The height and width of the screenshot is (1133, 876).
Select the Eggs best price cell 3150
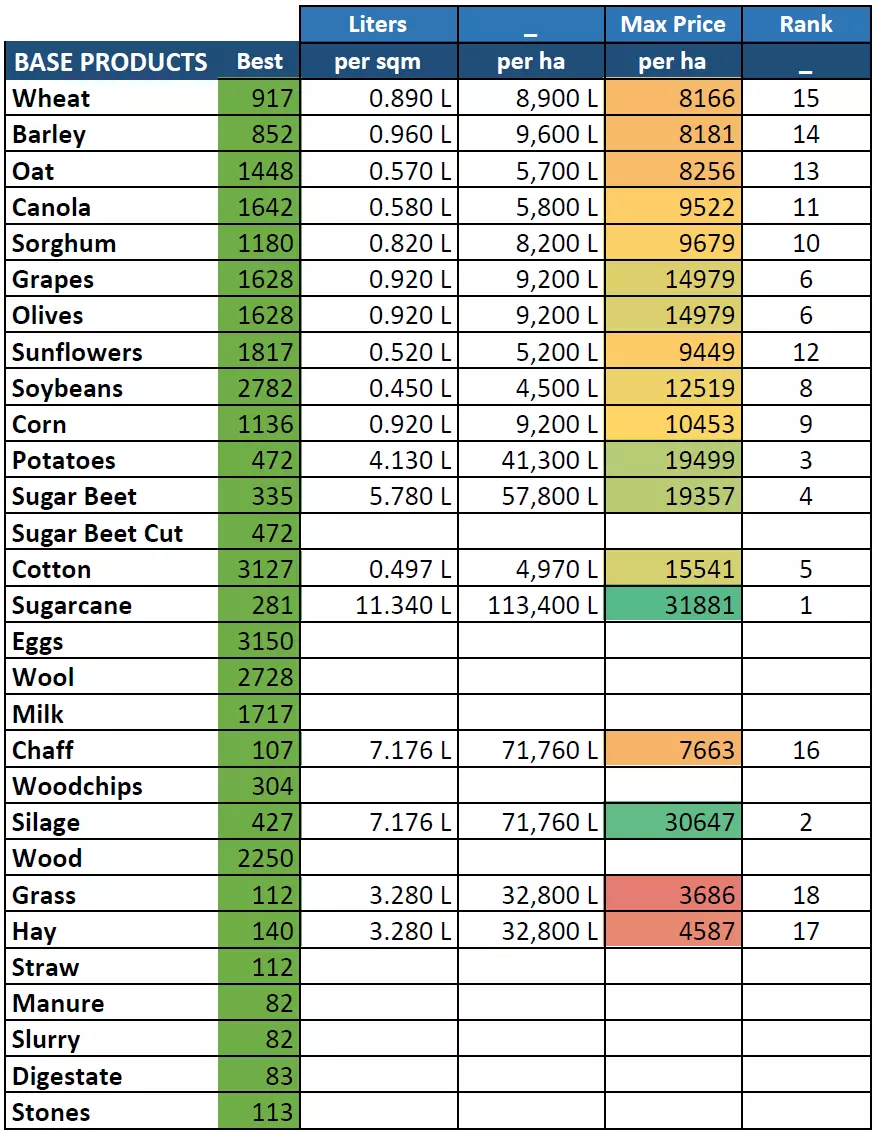pyautogui.click(x=260, y=642)
